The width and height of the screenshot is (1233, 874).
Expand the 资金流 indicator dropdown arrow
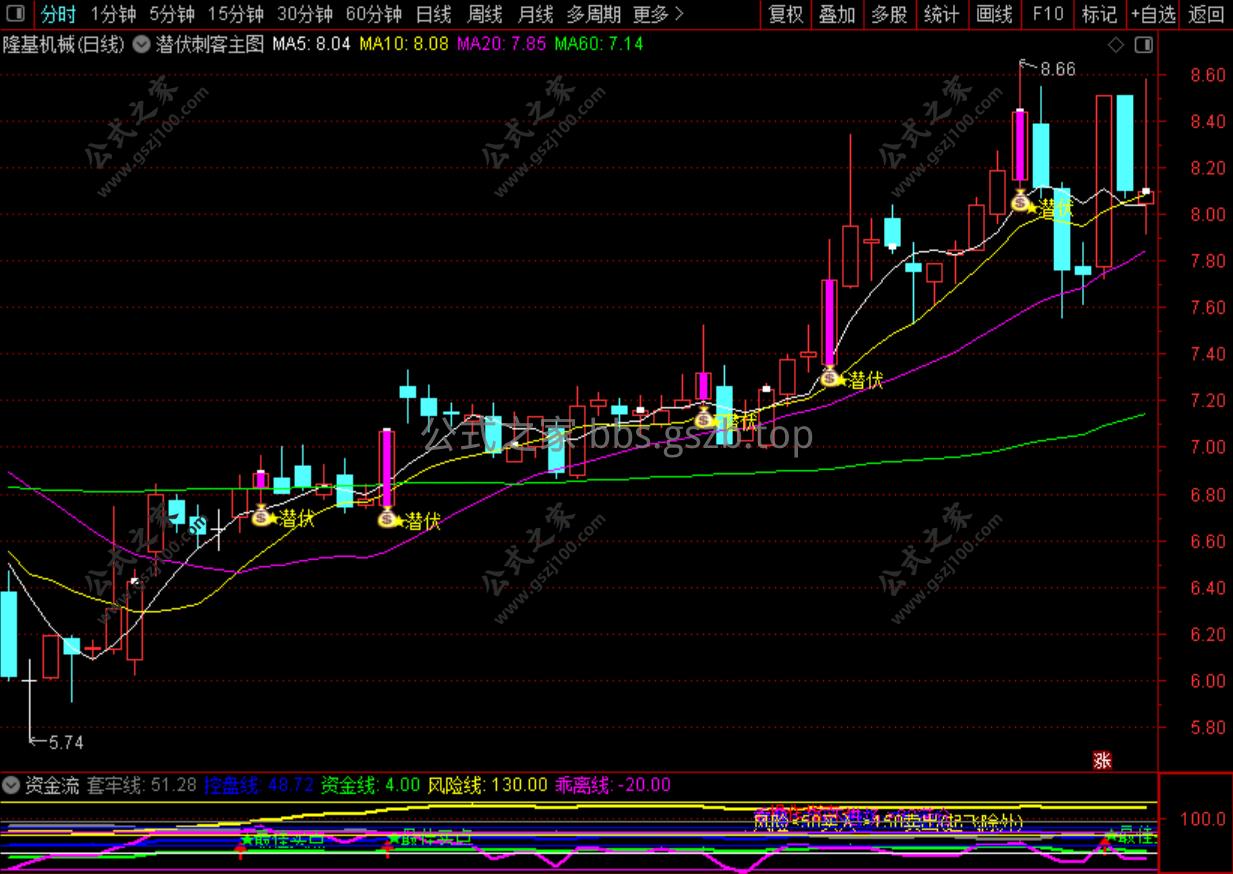tap(11, 785)
